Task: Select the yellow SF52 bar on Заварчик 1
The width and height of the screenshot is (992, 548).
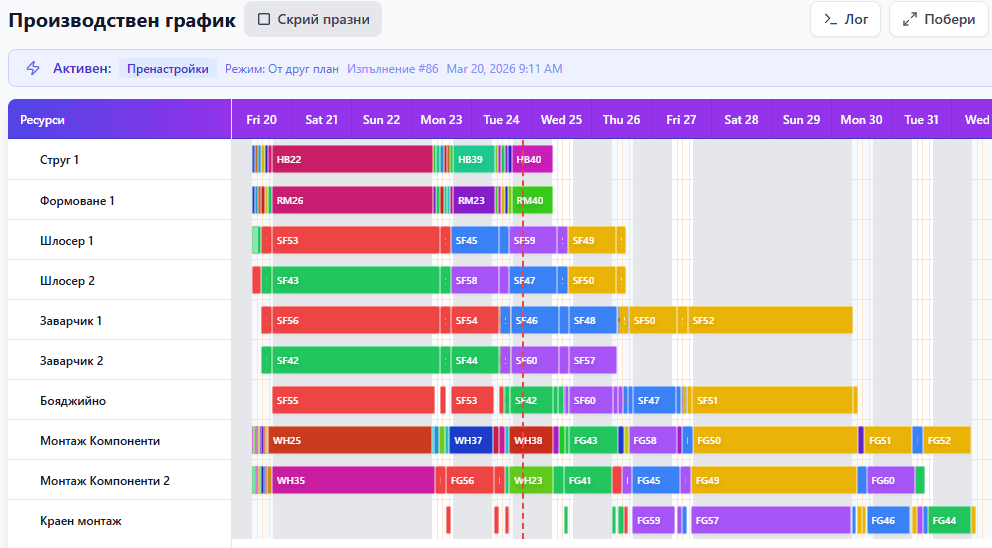Action: click(x=770, y=320)
